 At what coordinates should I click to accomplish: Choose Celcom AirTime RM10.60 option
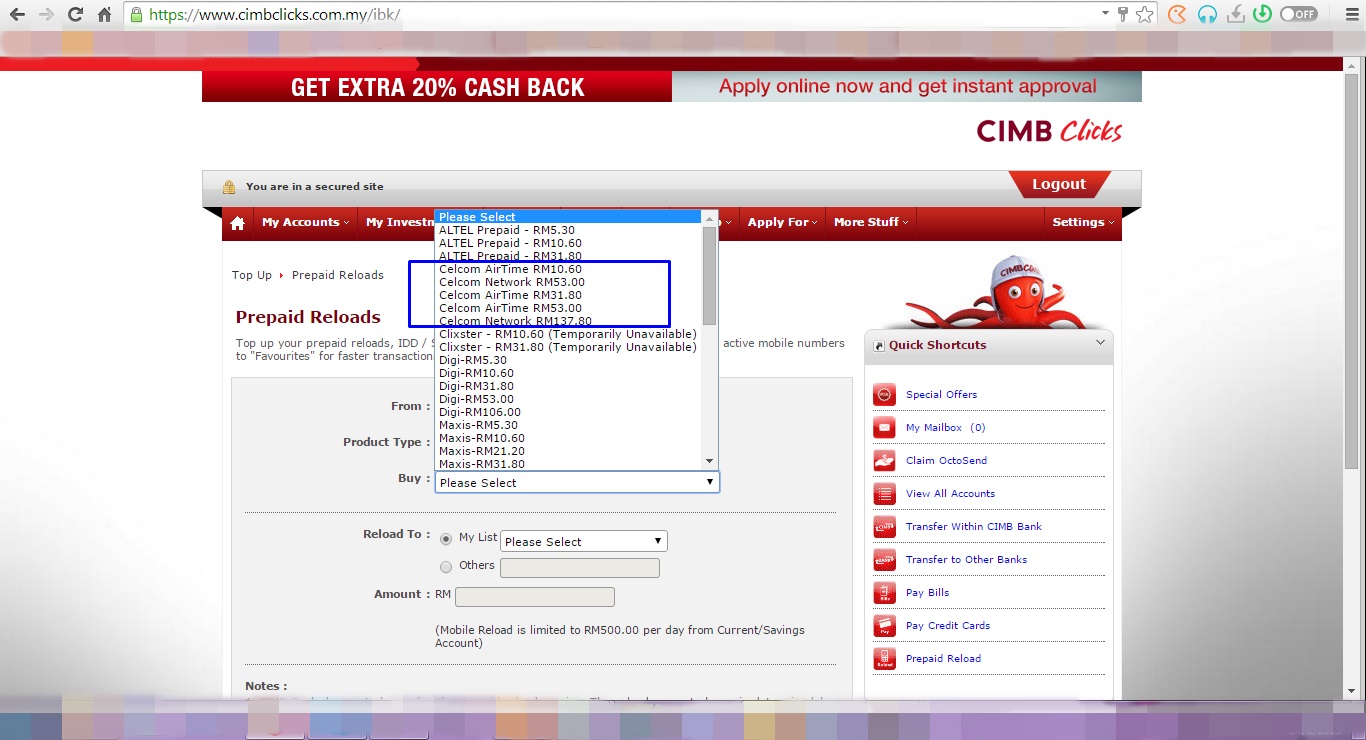569,269
